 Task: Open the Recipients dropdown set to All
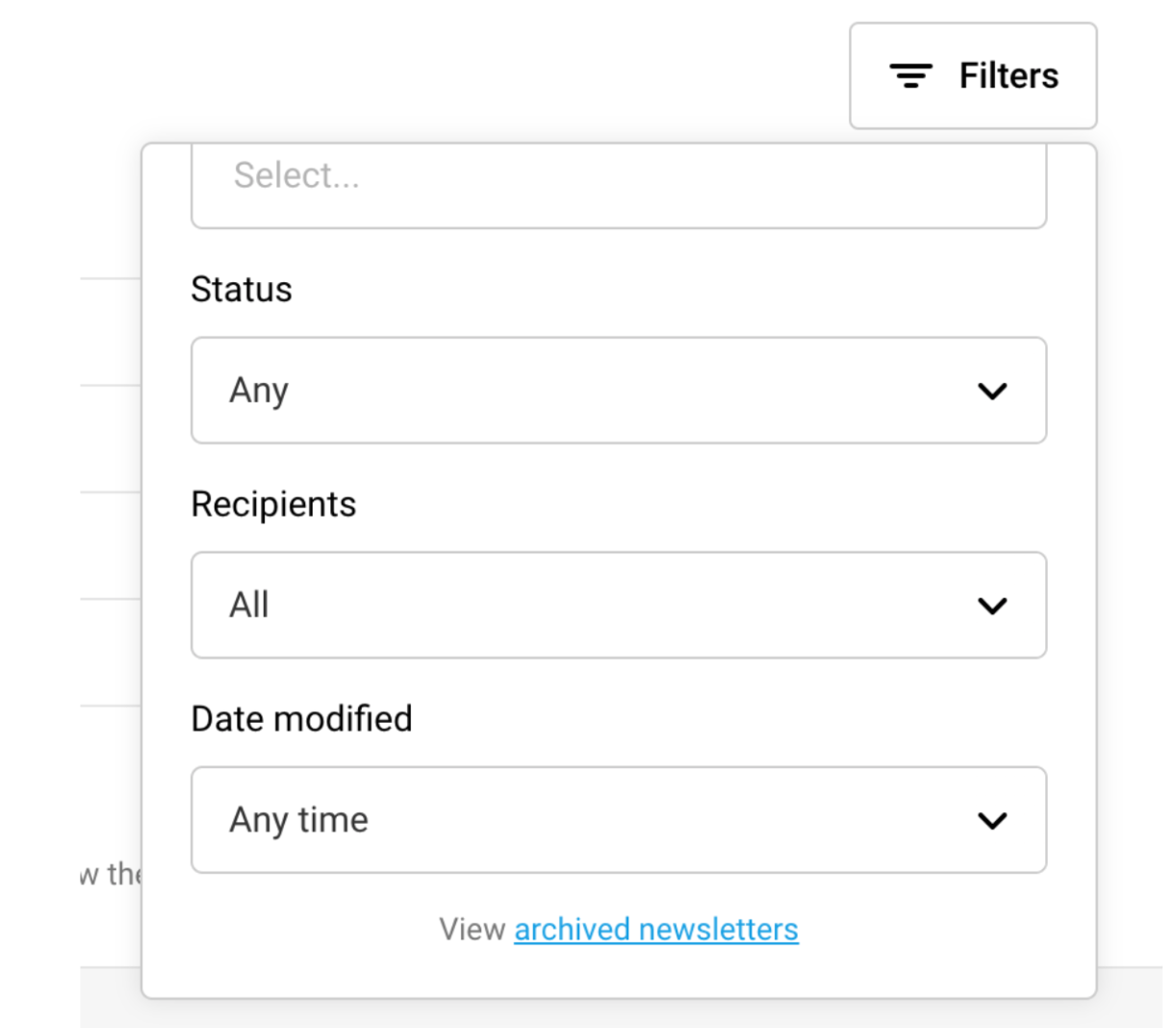coord(619,604)
